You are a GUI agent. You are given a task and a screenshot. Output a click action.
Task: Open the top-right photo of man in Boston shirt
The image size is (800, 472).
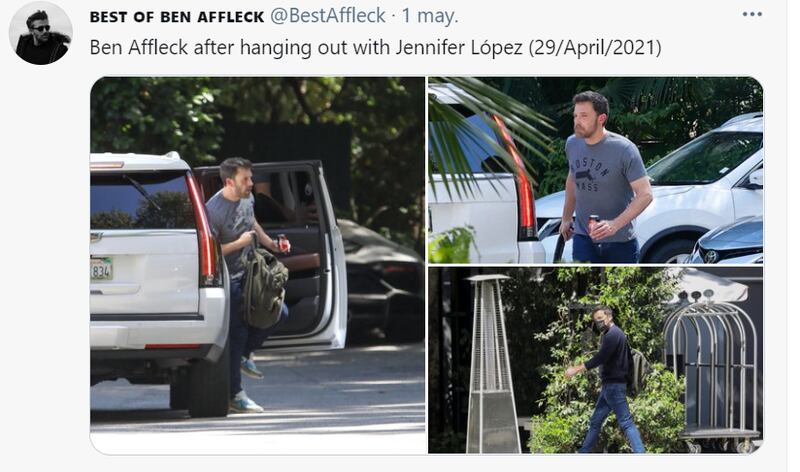click(x=595, y=170)
